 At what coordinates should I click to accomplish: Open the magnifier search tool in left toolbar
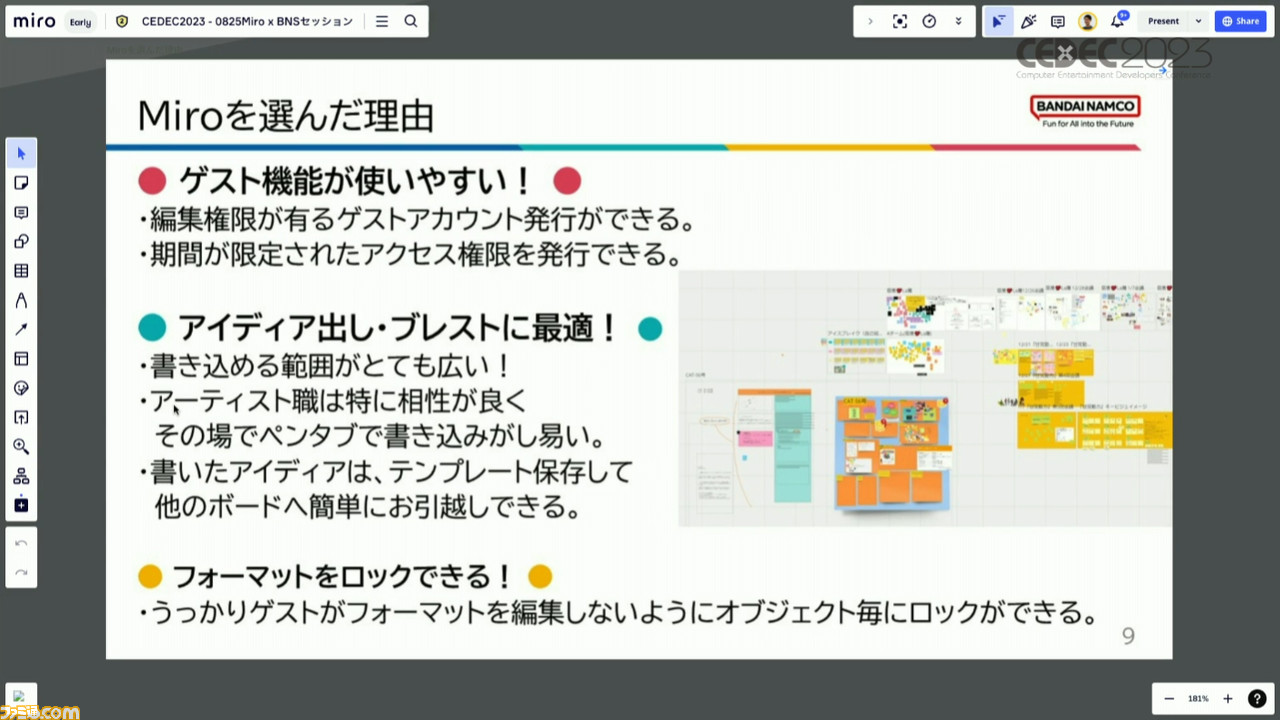point(21,447)
